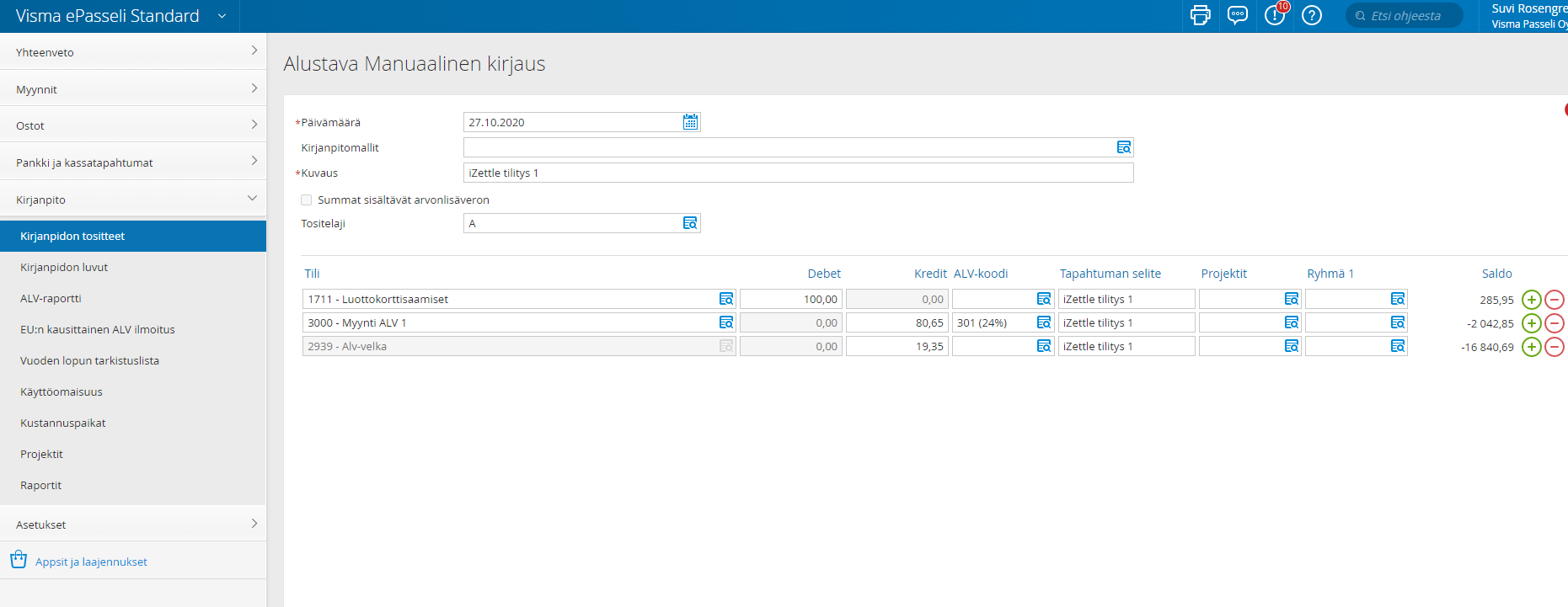Open ALV-koodi lookup for 301 (24%)
1568x607 pixels.
coord(1044,322)
